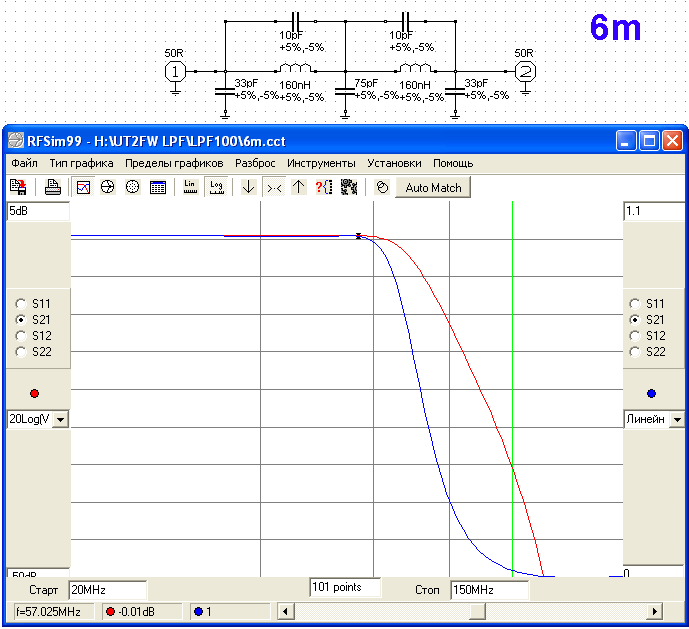The image size is (689, 629).
Task: Minimize the RFSim99 window
Action: tap(625, 141)
